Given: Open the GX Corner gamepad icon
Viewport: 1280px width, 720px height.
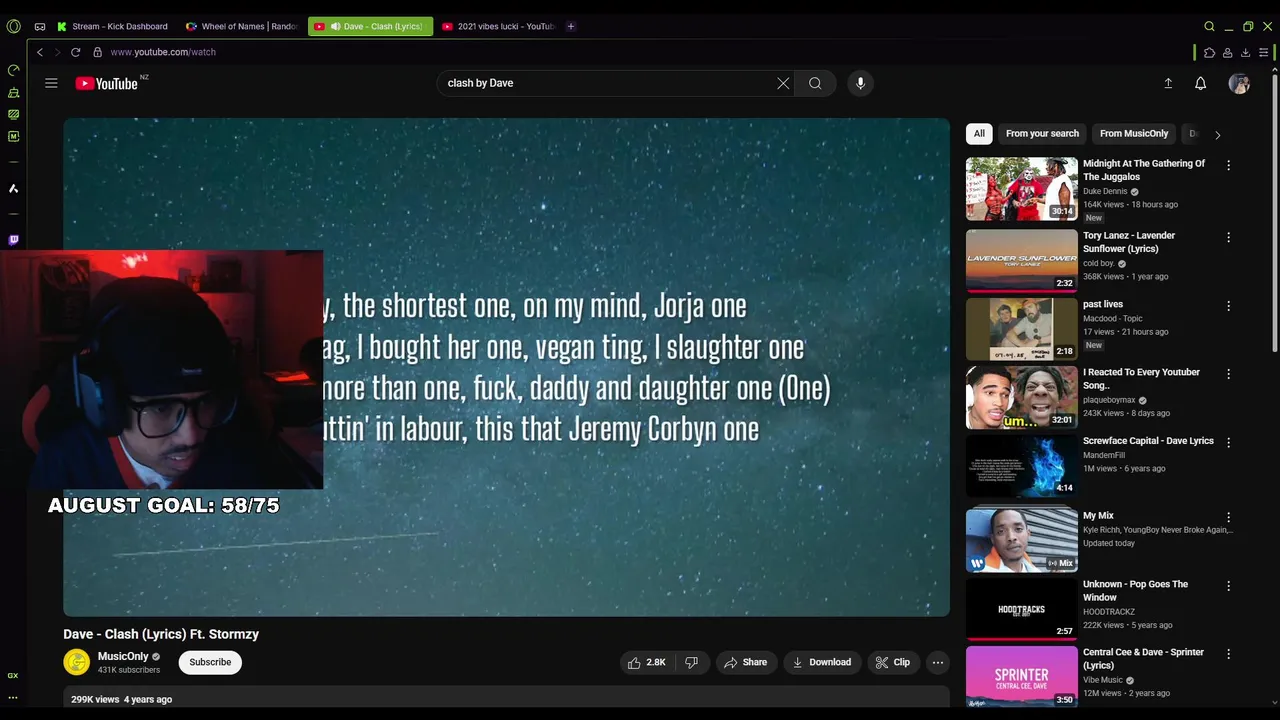Looking at the screenshot, I should tap(39, 26).
